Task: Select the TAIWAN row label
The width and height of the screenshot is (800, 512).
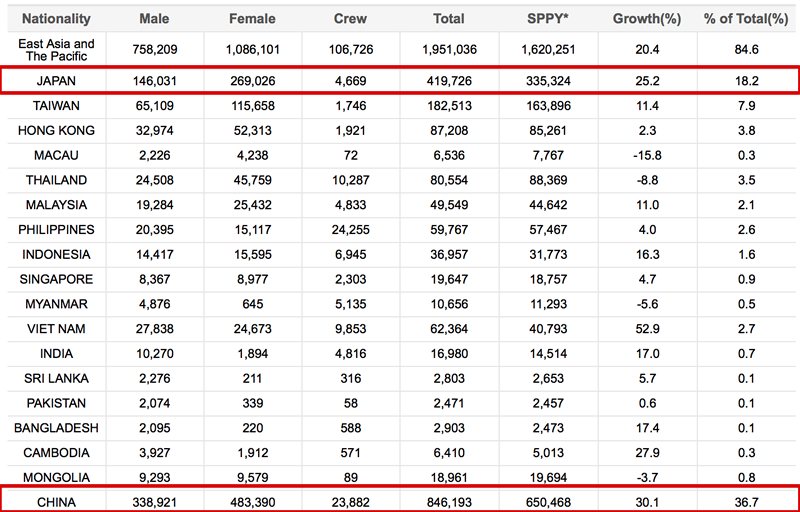Action: point(56,106)
